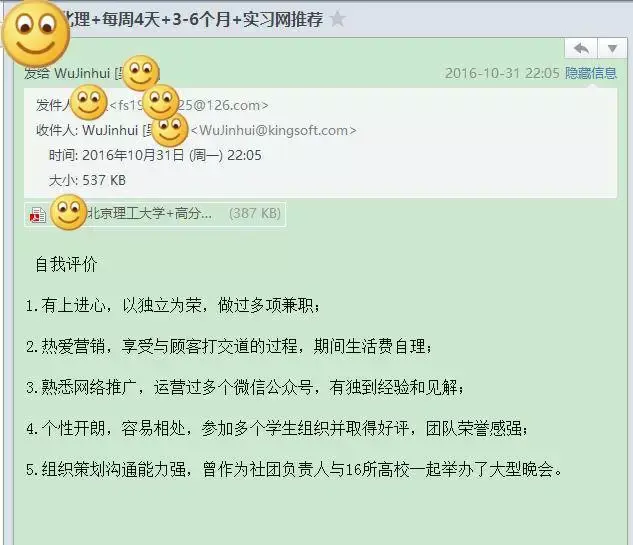Click the 自我评价 heading

point(66,264)
